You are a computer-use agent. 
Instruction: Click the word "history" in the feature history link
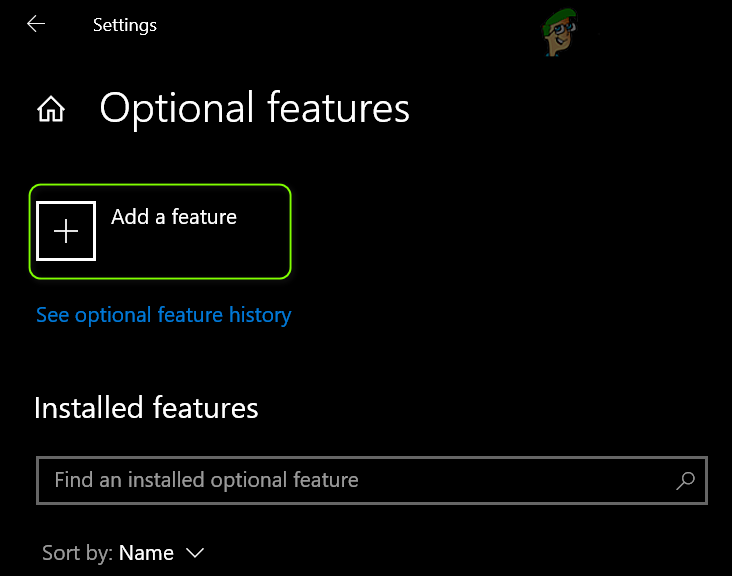[x=258, y=315]
